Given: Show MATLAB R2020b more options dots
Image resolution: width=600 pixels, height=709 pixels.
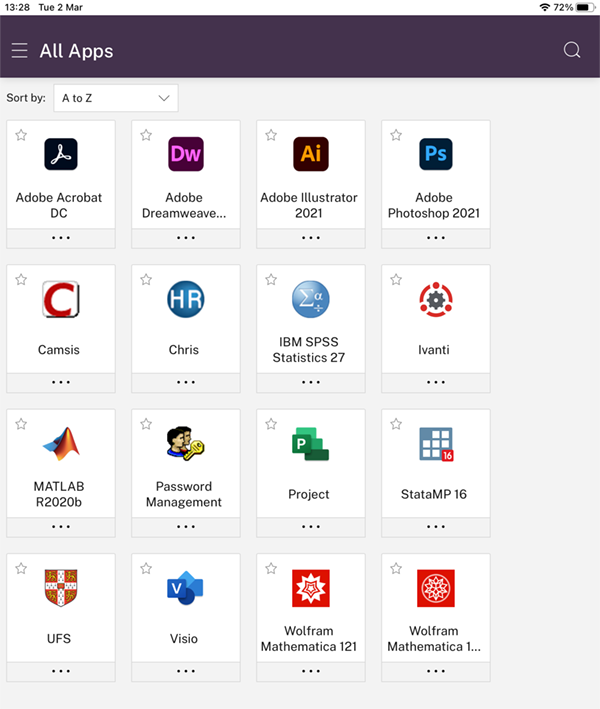Looking at the screenshot, I should pyautogui.click(x=61, y=527).
